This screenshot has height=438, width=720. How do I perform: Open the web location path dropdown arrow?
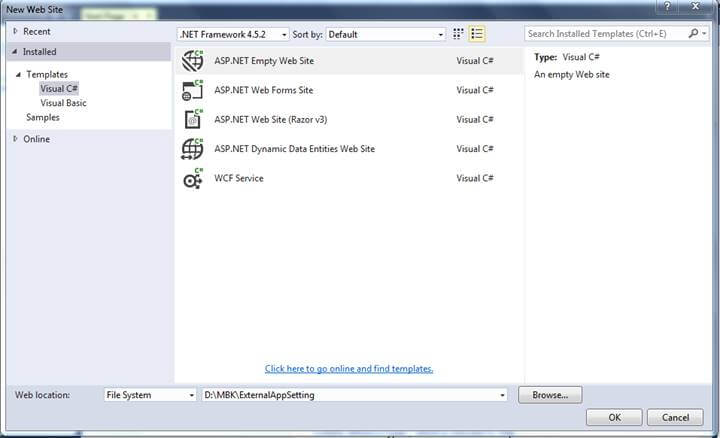click(502, 395)
